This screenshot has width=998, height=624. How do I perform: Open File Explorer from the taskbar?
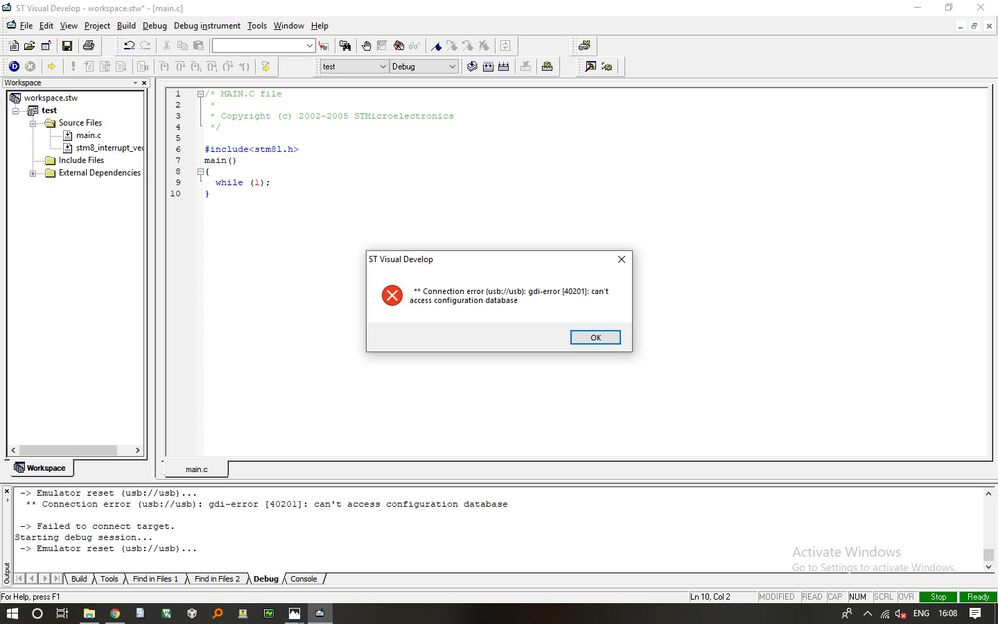click(x=89, y=613)
